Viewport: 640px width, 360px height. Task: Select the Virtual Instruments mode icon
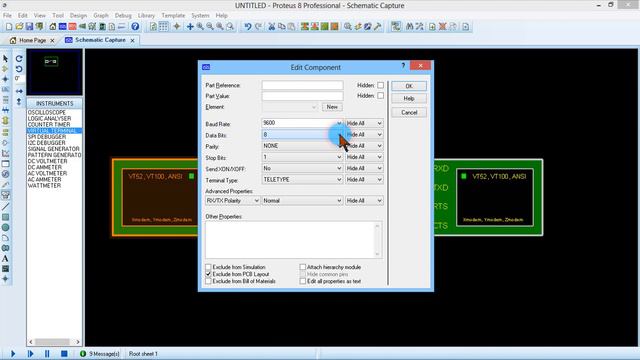[5, 195]
